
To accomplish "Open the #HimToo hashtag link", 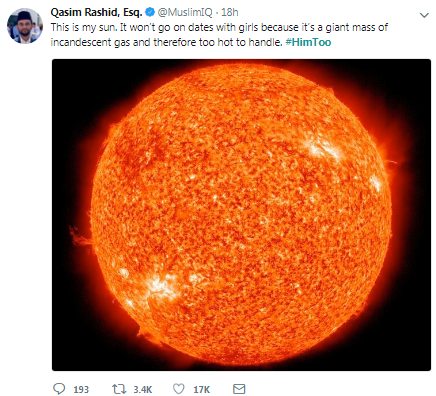I will pyautogui.click(x=308, y=42).
